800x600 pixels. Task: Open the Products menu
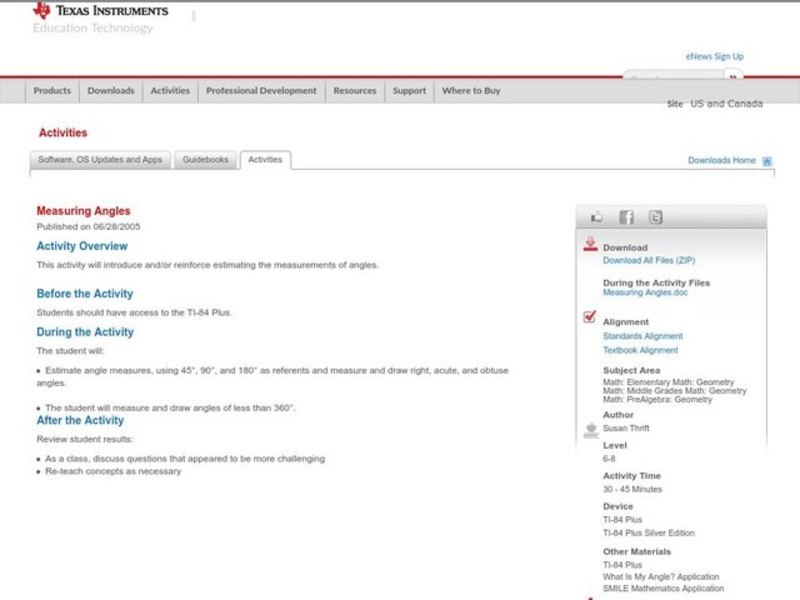(x=52, y=91)
